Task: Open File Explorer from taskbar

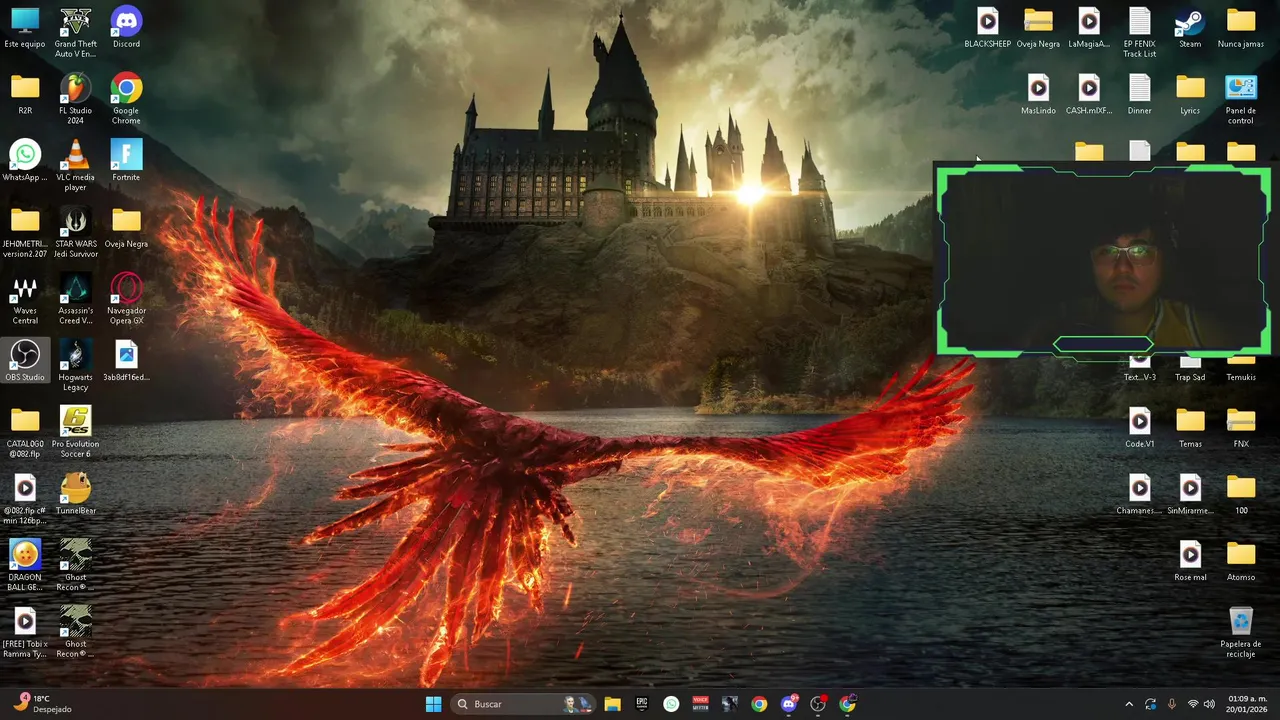Action: 613,704
